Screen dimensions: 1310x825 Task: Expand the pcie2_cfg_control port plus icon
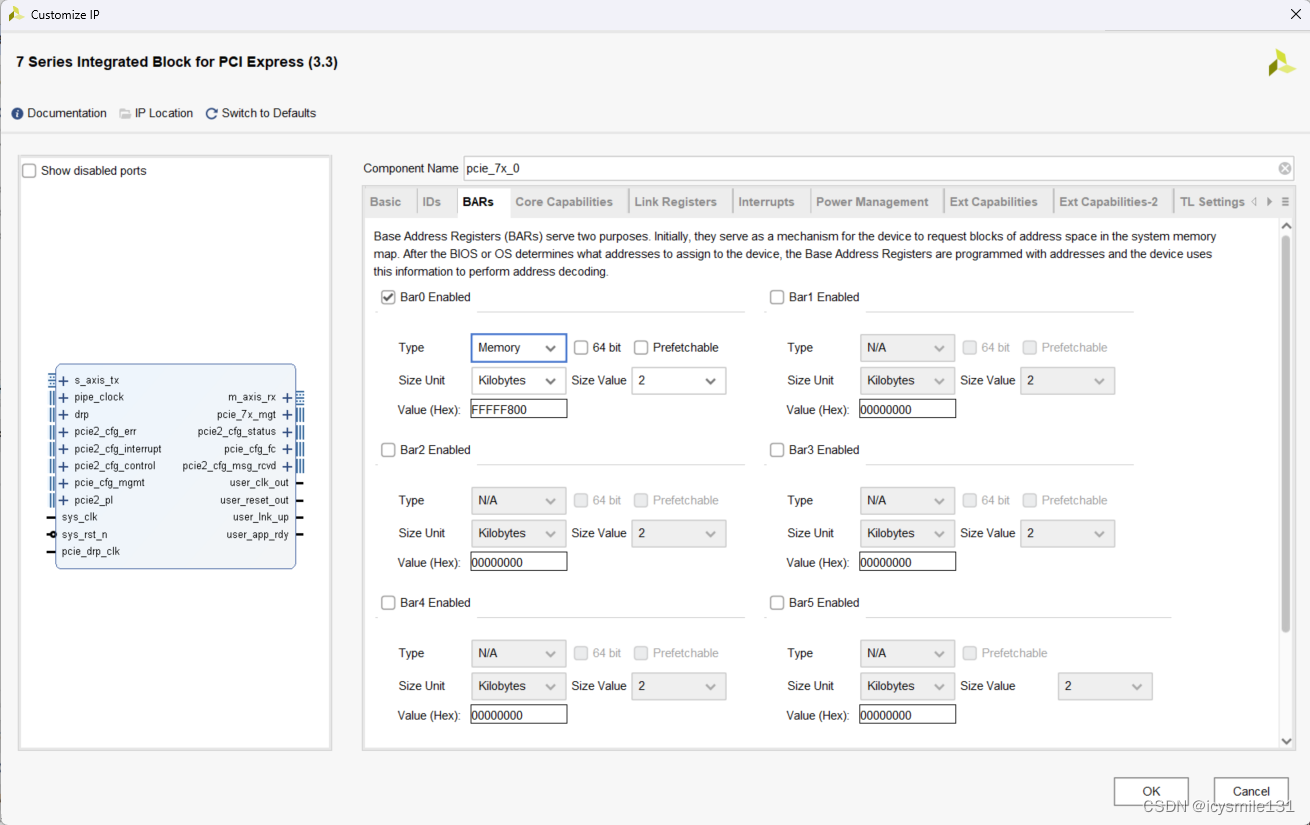pyautogui.click(x=64, y=466)
